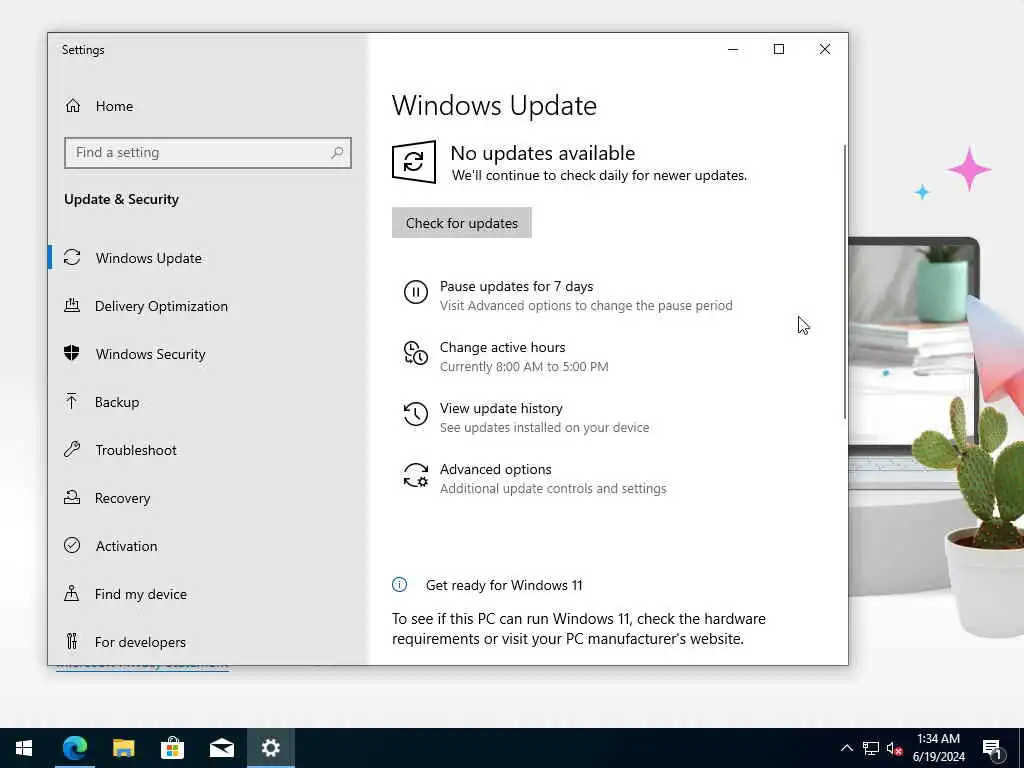
Task: Launch Microsoft Edge from the taskbar
Action: [74, 748]
